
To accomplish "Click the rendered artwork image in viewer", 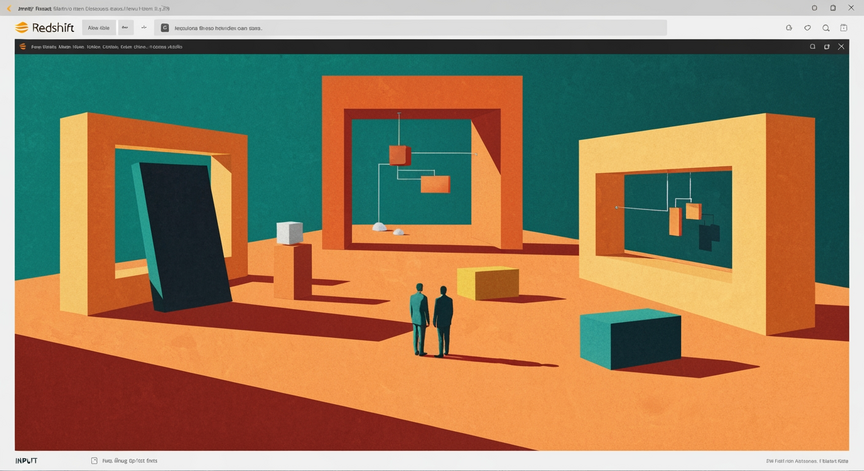I will point(431,252).
